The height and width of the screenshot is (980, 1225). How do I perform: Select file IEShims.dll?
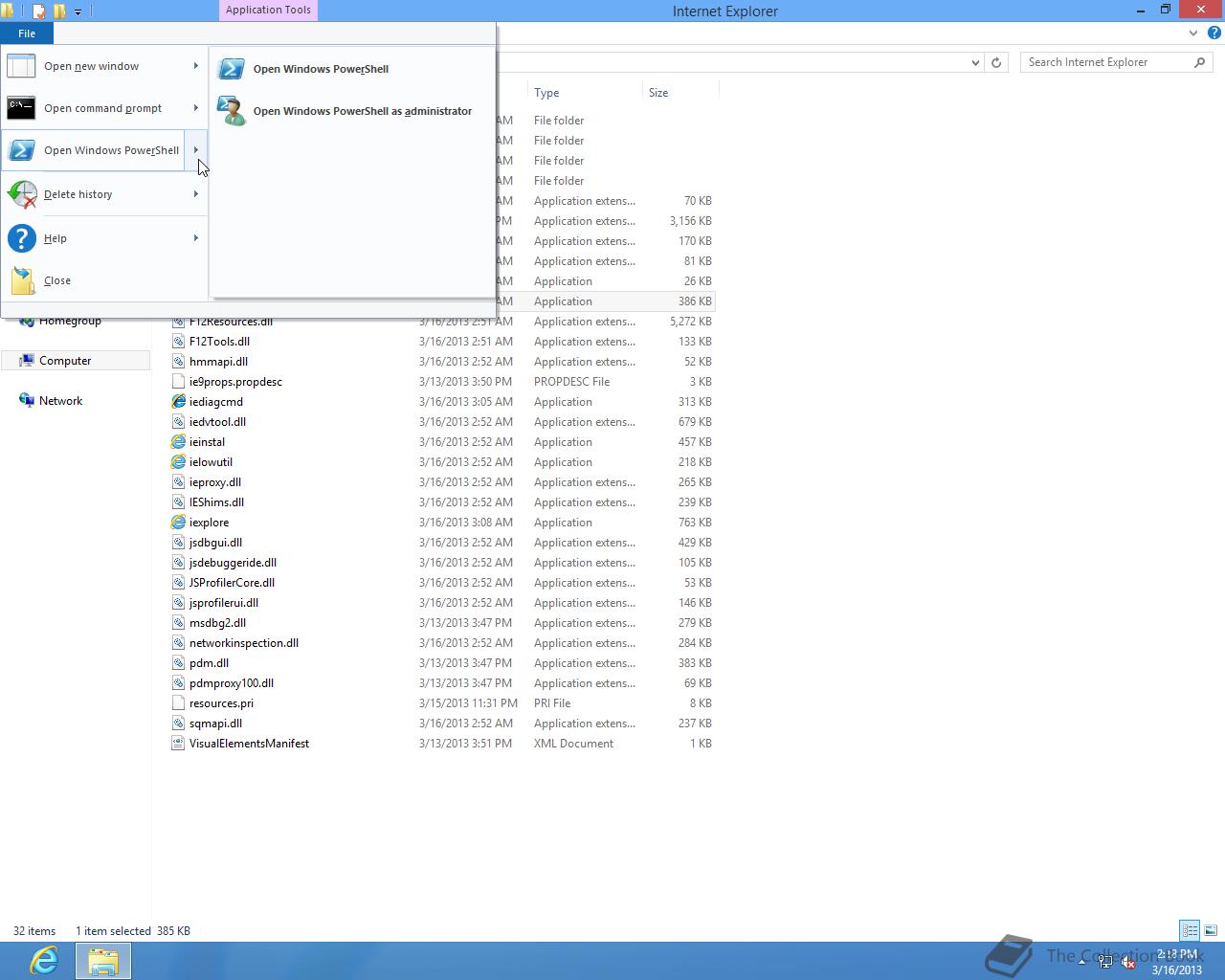[216, 502]
